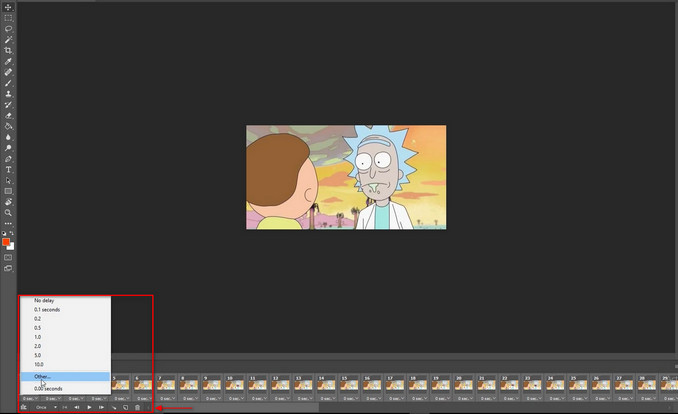
Task: Select frame 28 thumbnail in timeline
Action: (x=647, y=384)
